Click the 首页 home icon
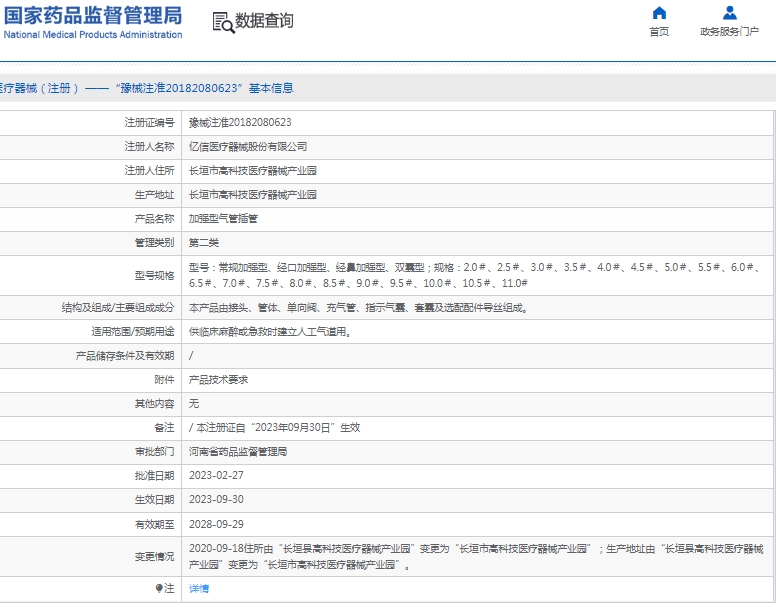776x607 pixels. [x=659, y=13]
